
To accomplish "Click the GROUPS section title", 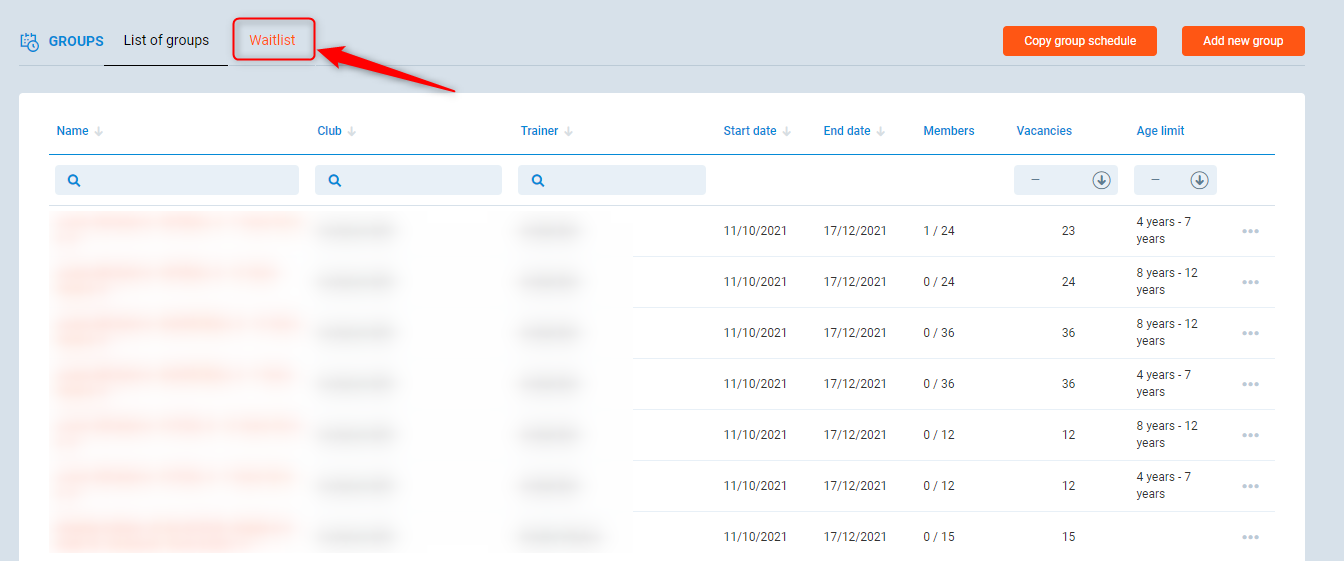I will 76,42.
